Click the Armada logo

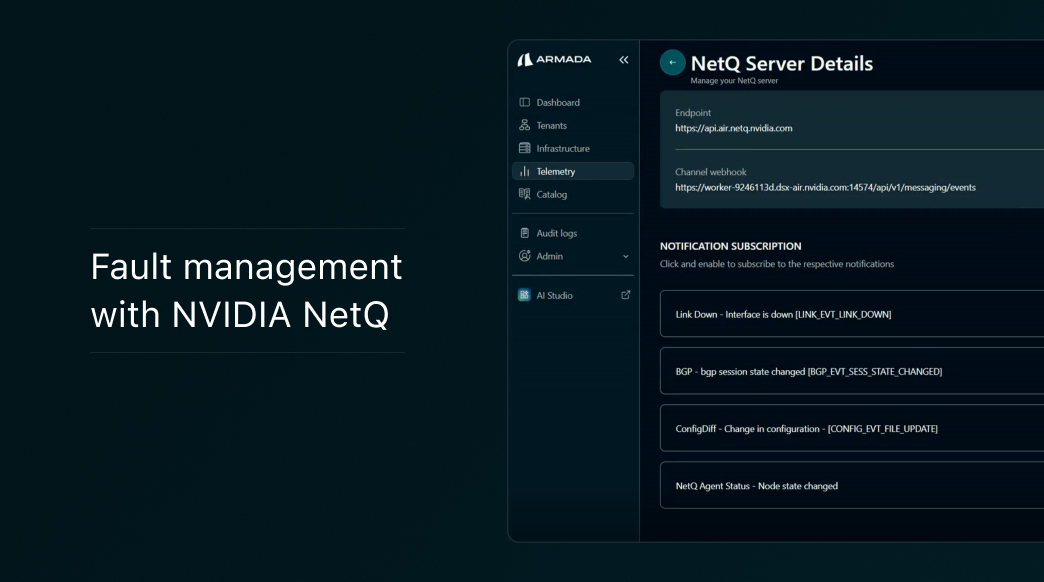point(554,59)
